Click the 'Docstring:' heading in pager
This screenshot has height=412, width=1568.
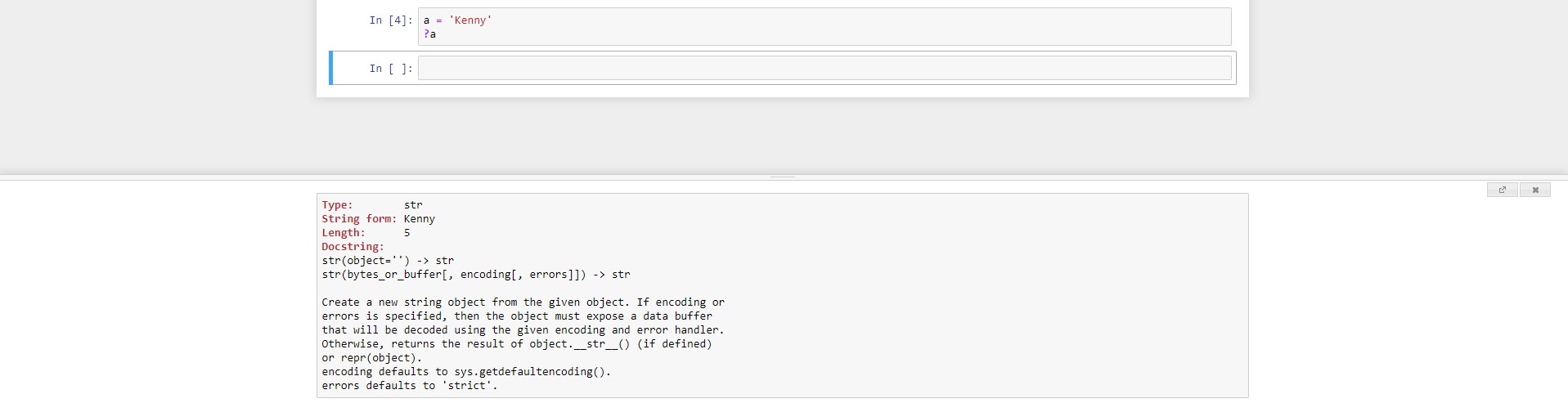[353, 247]
